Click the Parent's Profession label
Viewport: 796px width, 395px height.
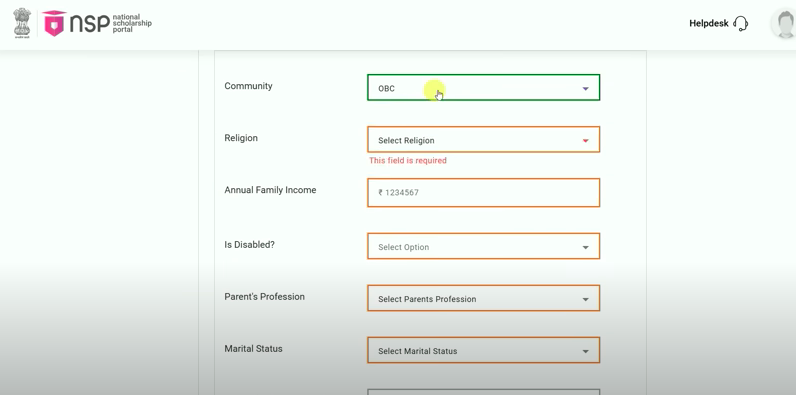264,297
